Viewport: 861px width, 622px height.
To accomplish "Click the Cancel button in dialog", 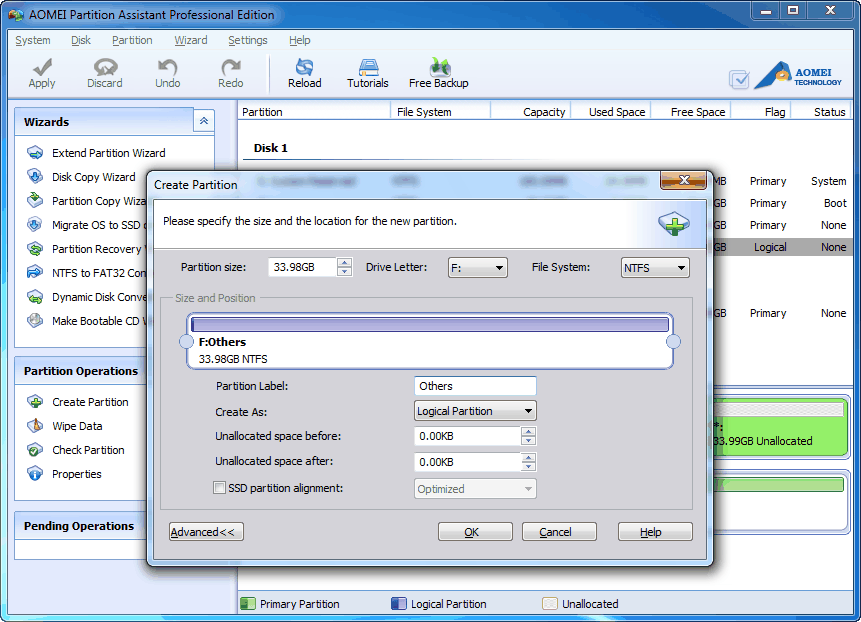I will 559,532.
